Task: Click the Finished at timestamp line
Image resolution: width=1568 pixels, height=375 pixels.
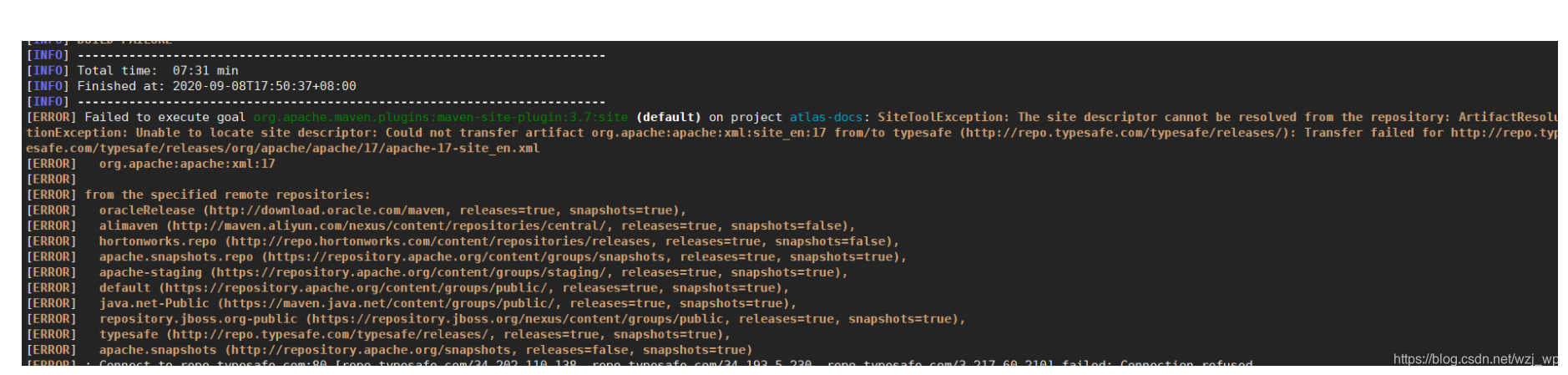Action: (x=216, y=86)
